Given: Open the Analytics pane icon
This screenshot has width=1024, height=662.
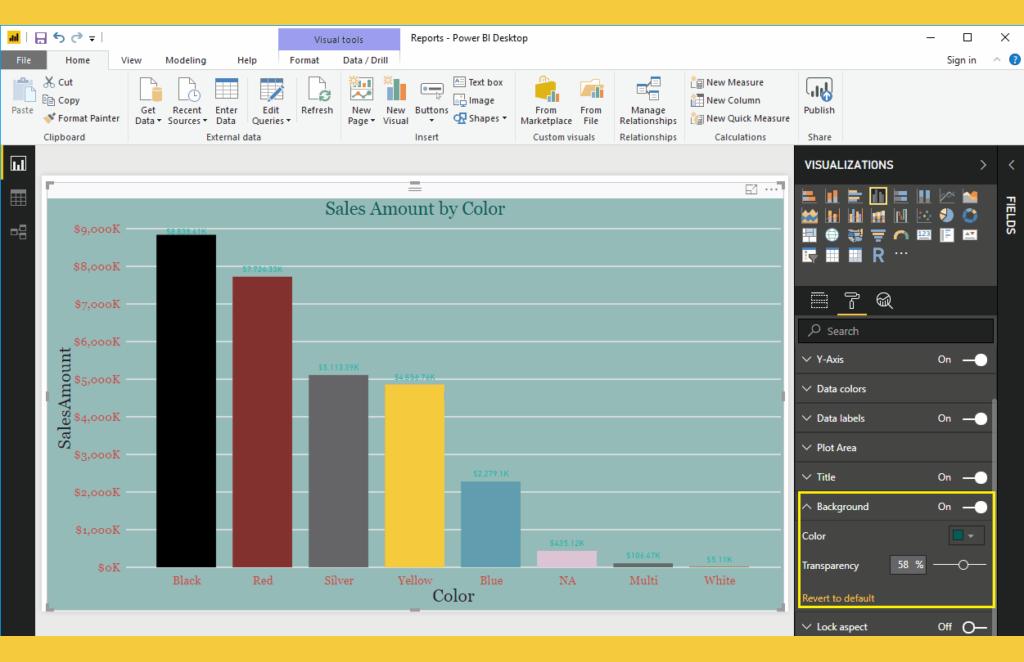Looking at the screenshot, I should (x=884, y=300).
